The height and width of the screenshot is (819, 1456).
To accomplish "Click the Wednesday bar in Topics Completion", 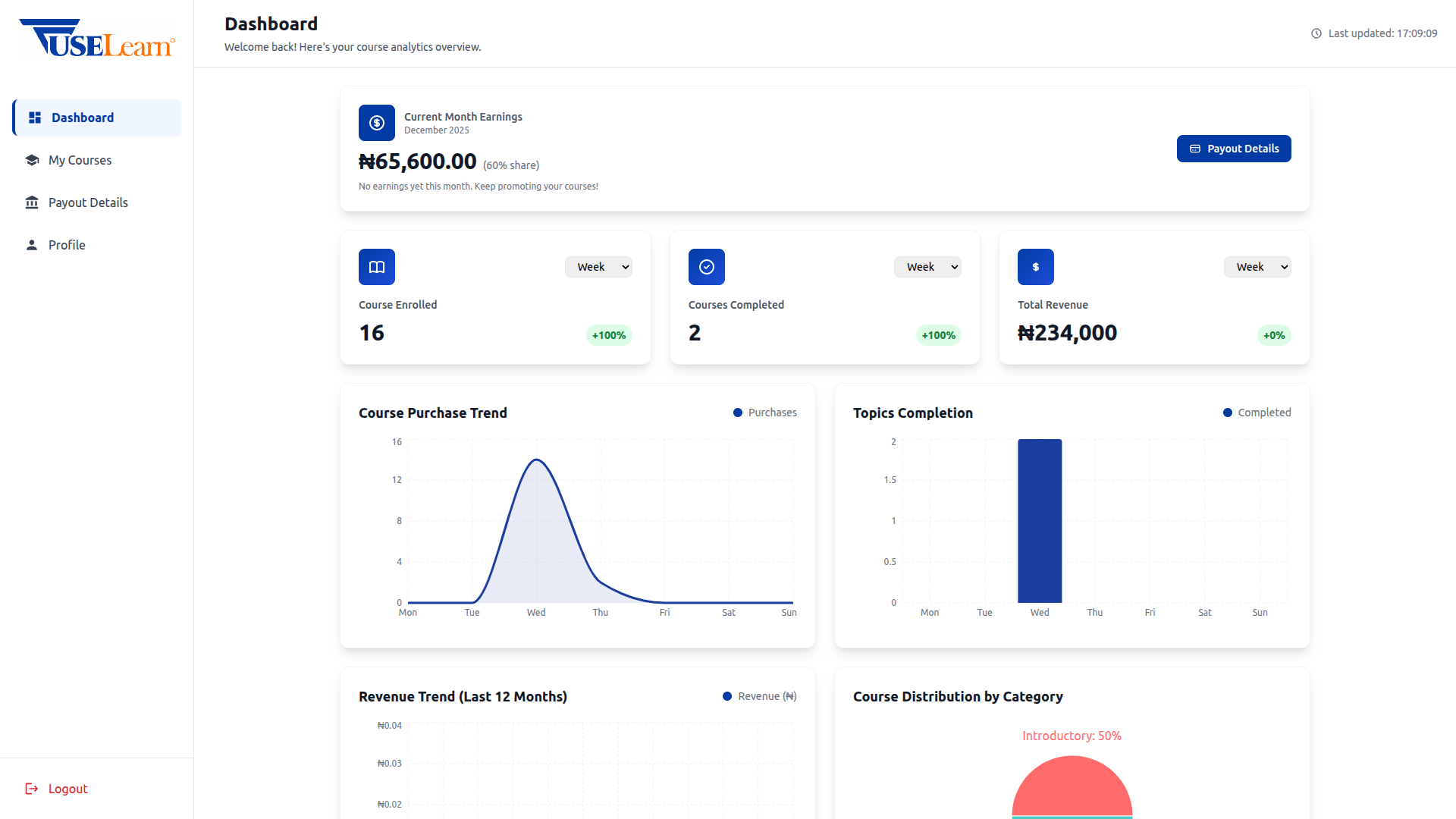I will [x=1040, y=521].
